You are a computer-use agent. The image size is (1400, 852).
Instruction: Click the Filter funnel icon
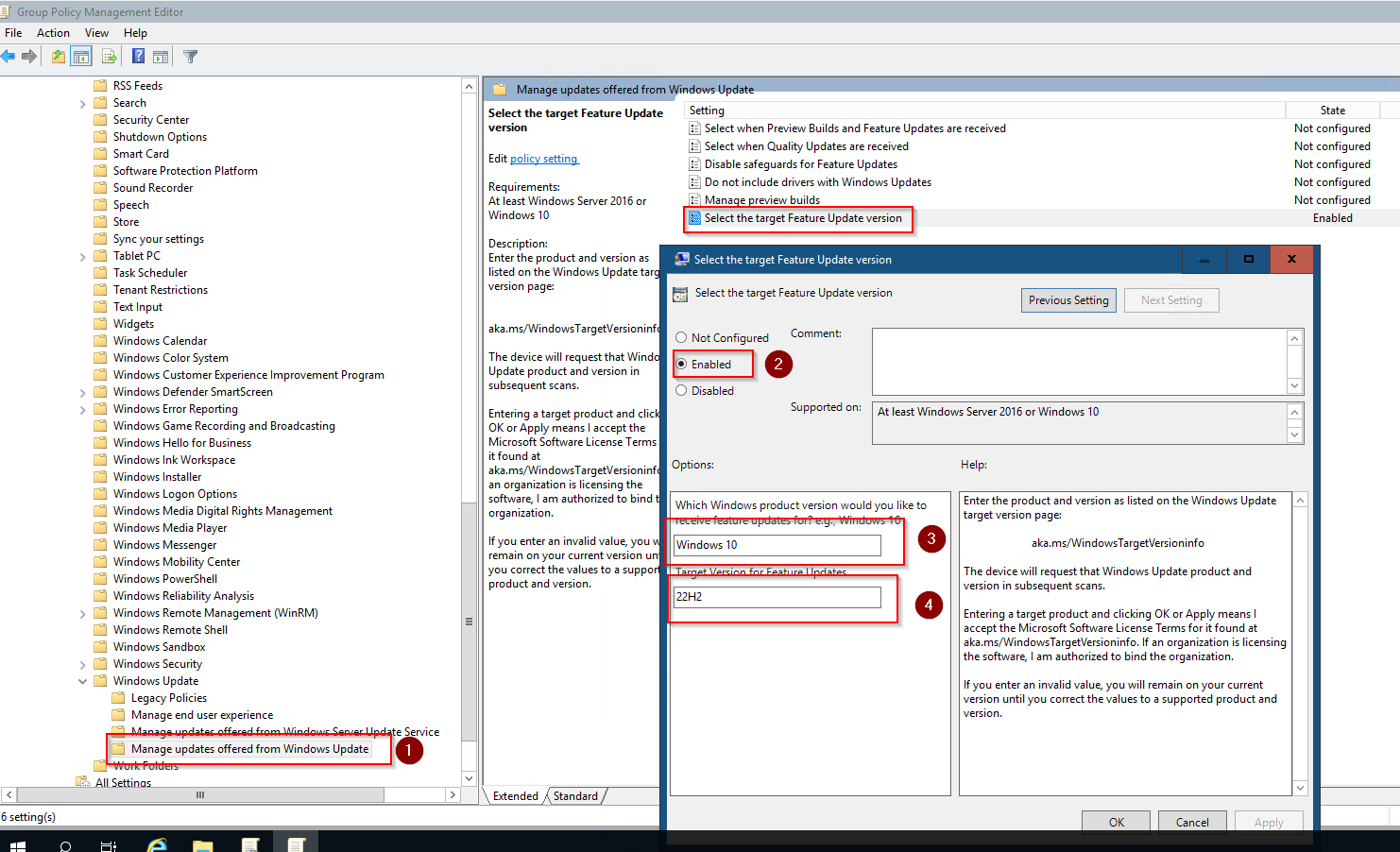tap(190, 57)
